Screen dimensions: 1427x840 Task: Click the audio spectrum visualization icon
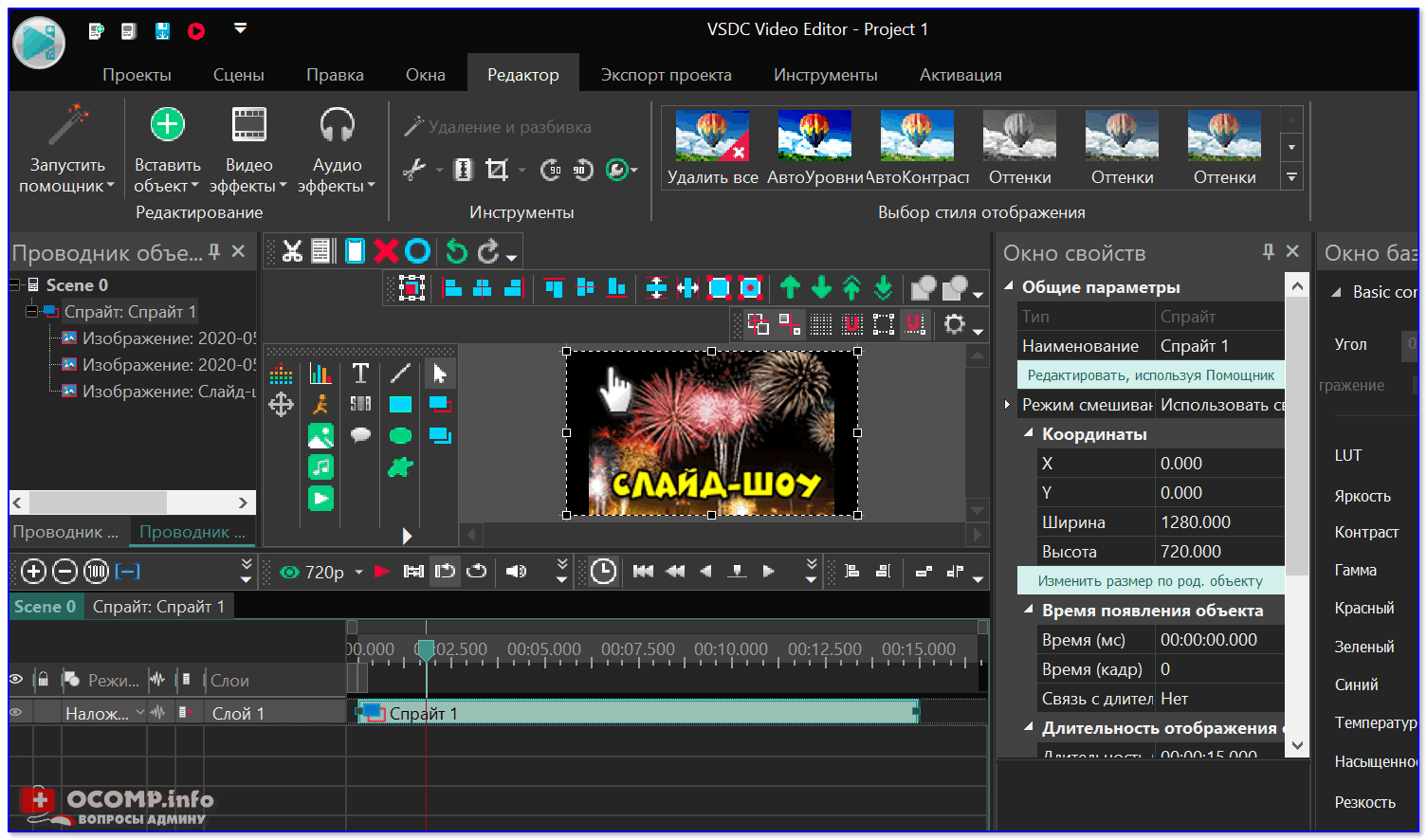pyautogui.click(x=281, y=374)
